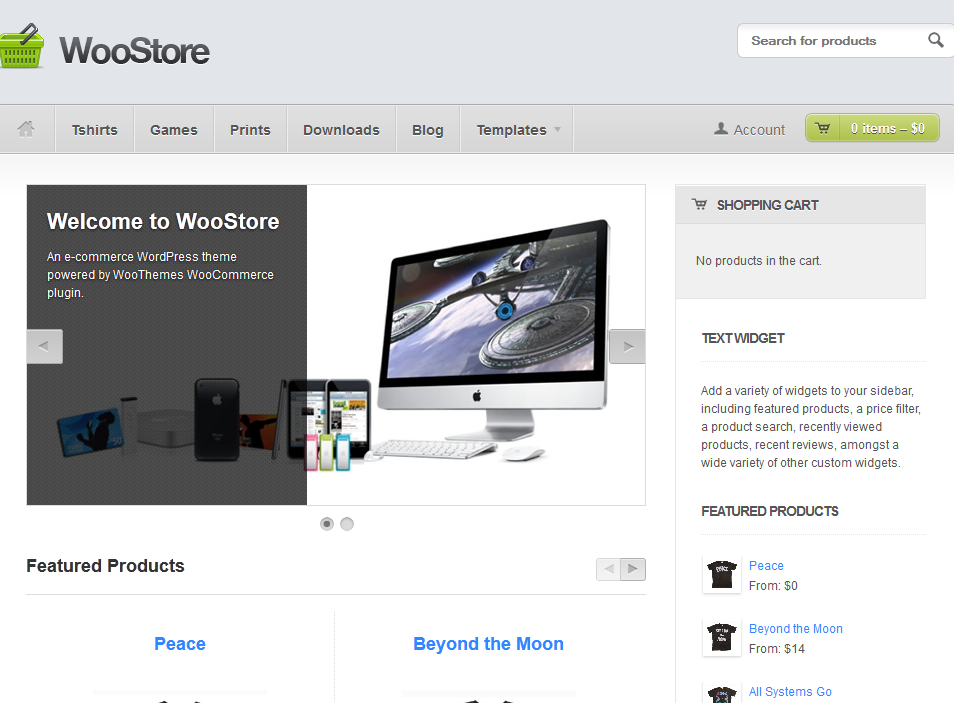This screenshot has height=703, width=954.
Task: Expand the Templates dropdown menu
Action: pyautogui.click(x=517, y=130)
